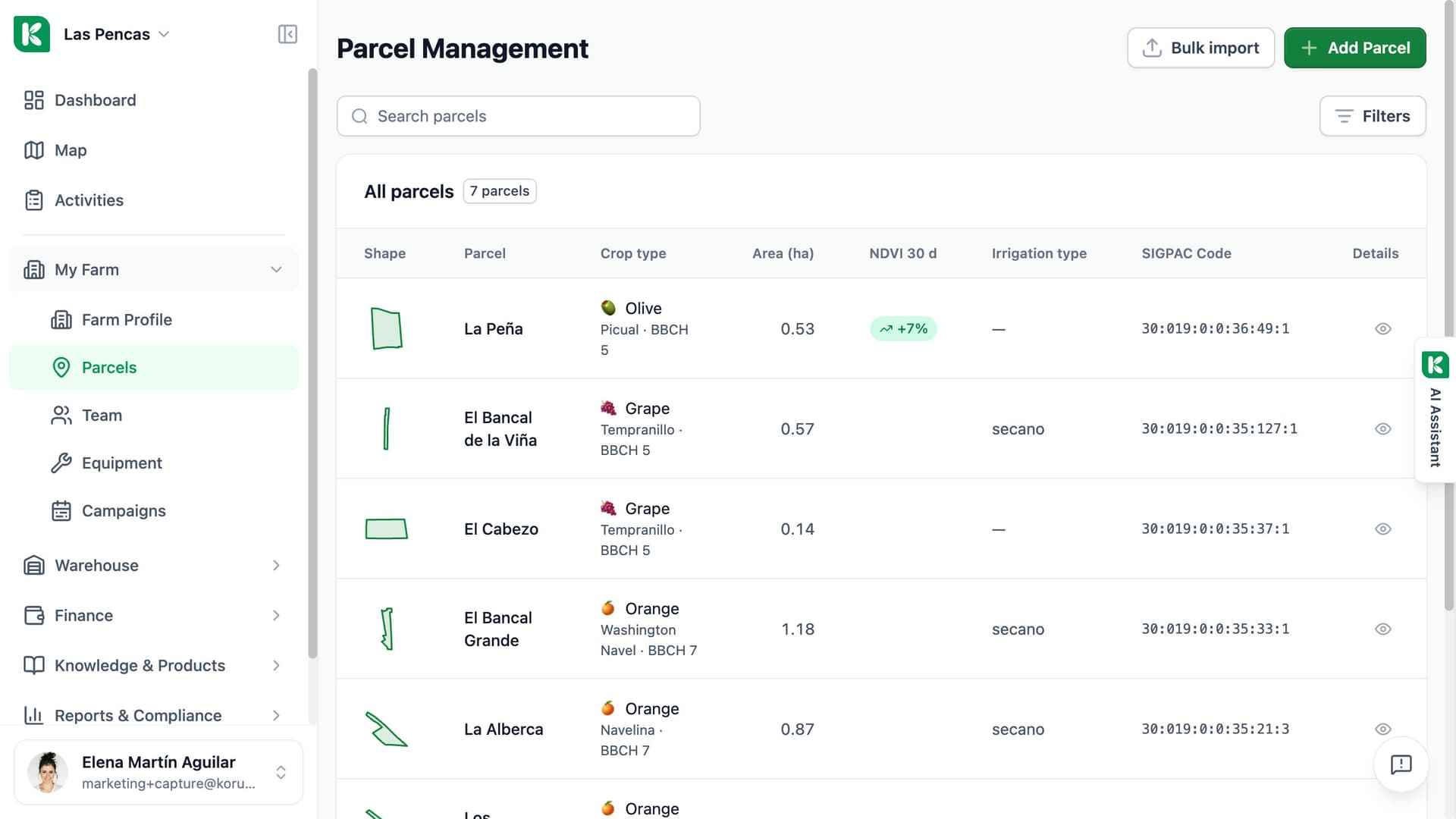
Task: Click SIGPAC code 30:019:0:0:35:127:1
Action: 1219,429
